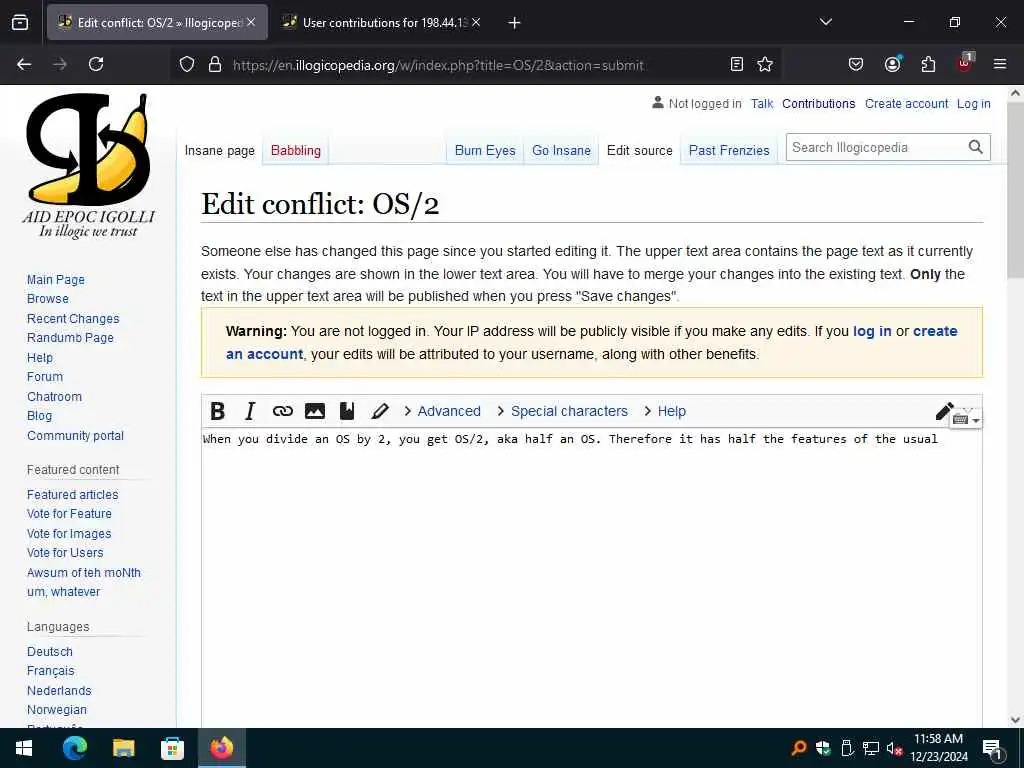Select Deutsch language link

[x=50, y=652]
